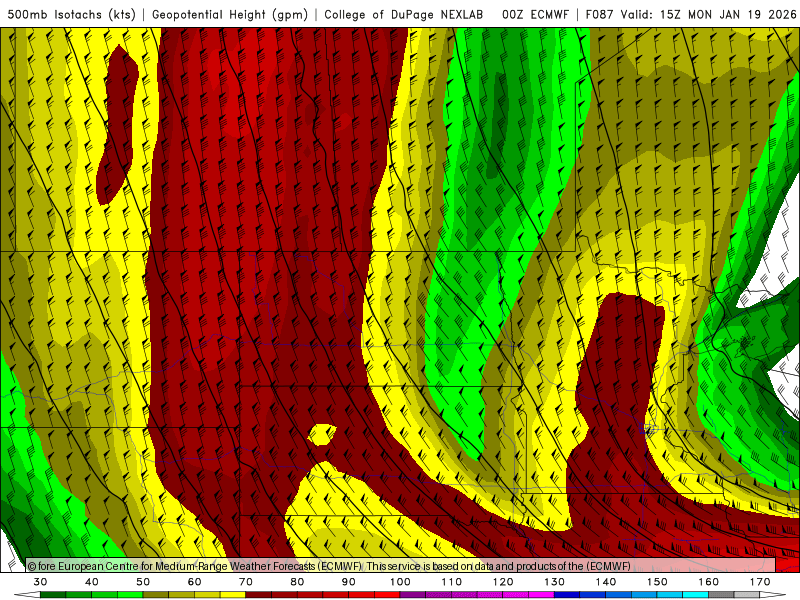
Task: Click the '130' label on the color scale
Action: point(555,582)
